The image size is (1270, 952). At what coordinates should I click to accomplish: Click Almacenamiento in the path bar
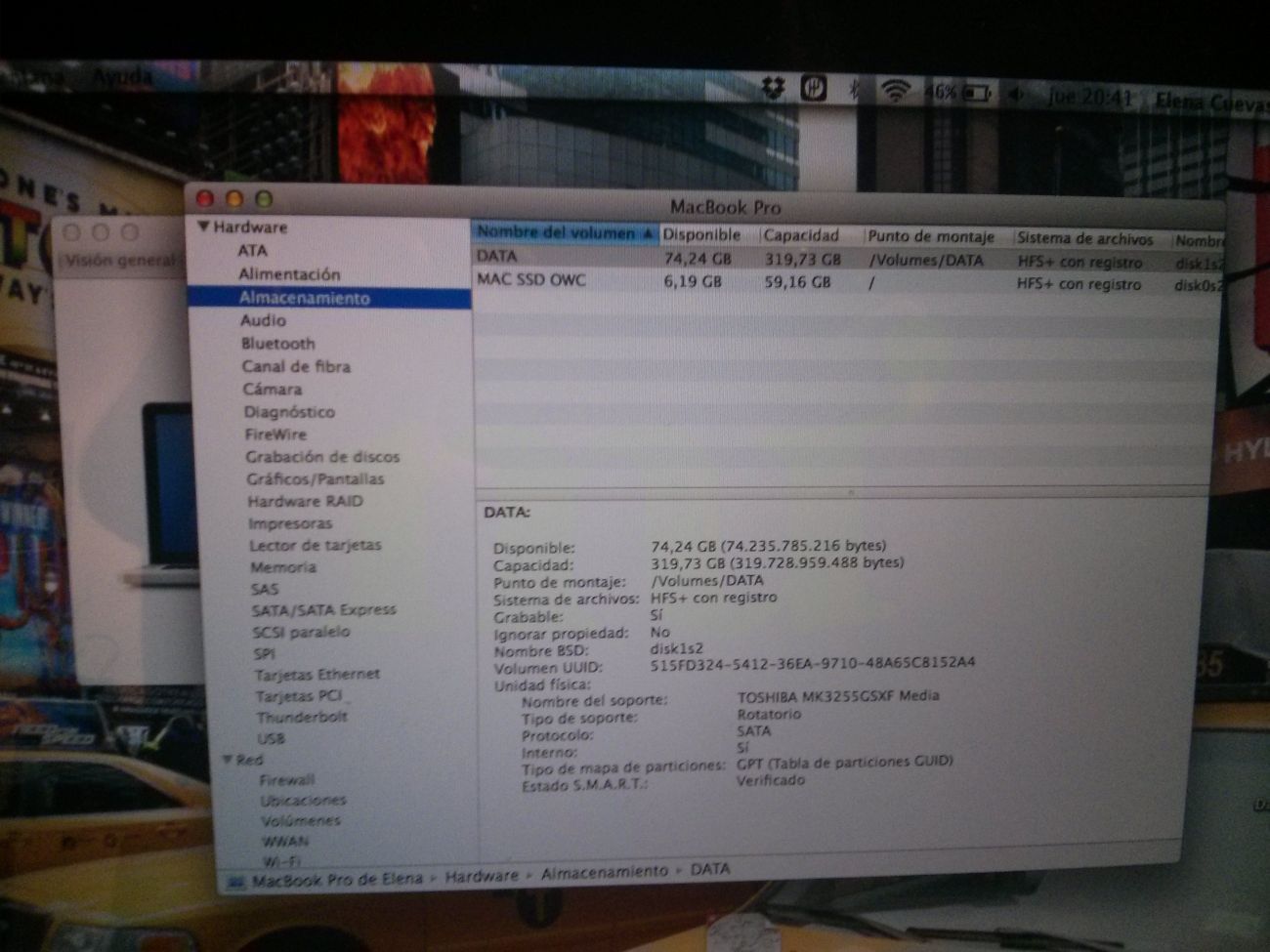coord(605,872)
